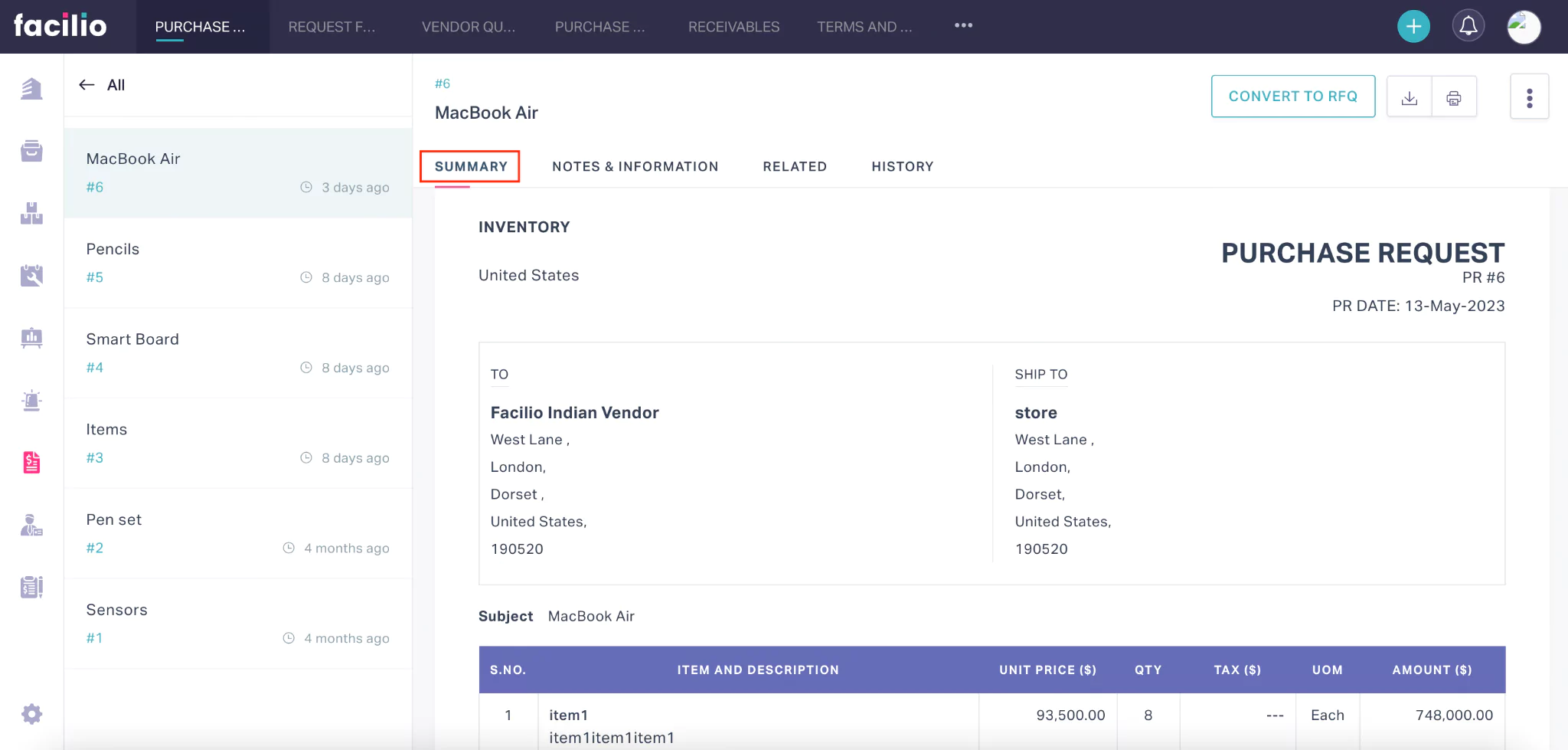
Task: Open the portfolio buildings sidebar icon
Action: click(x=31, y=88)
